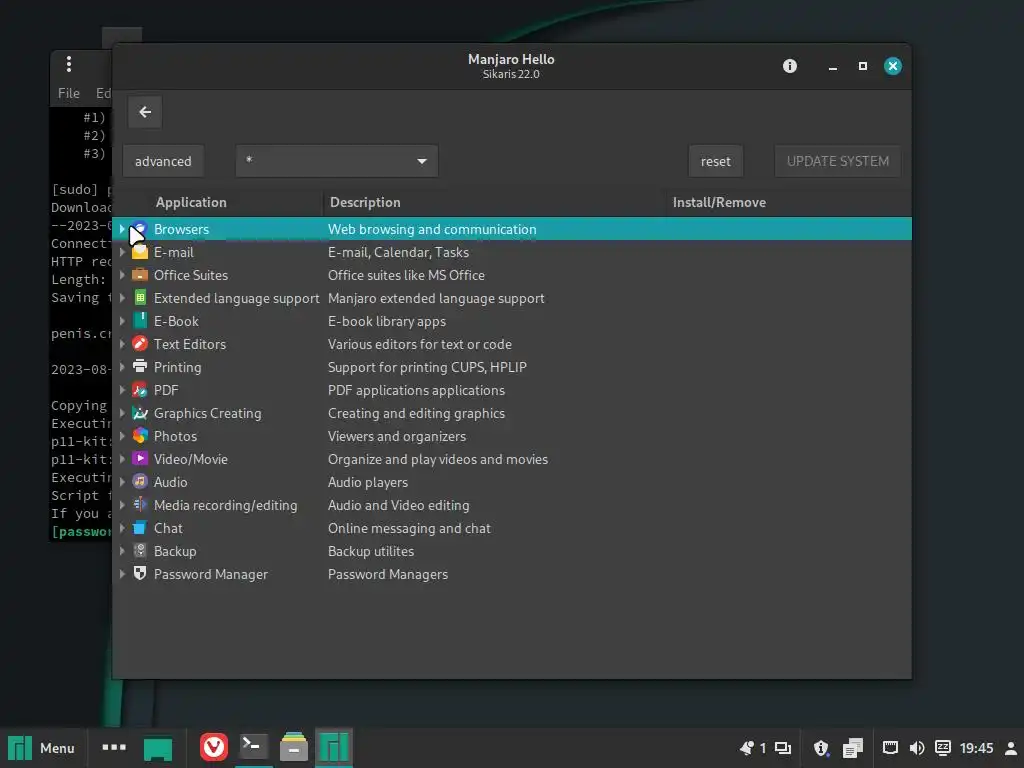
Task: Click the PDF category icon
Action: coord(140,390)
